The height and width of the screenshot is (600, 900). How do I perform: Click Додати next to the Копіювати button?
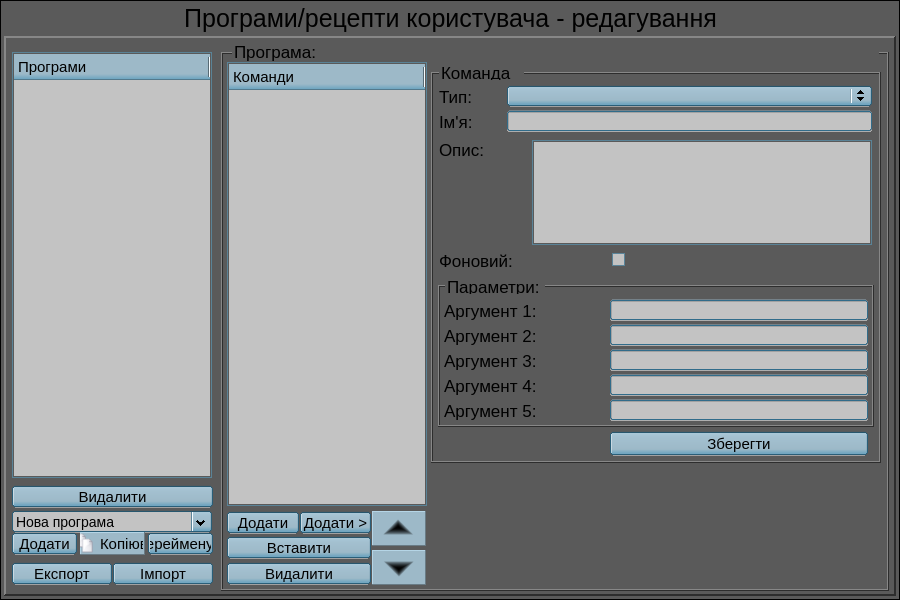pos(45,544)
